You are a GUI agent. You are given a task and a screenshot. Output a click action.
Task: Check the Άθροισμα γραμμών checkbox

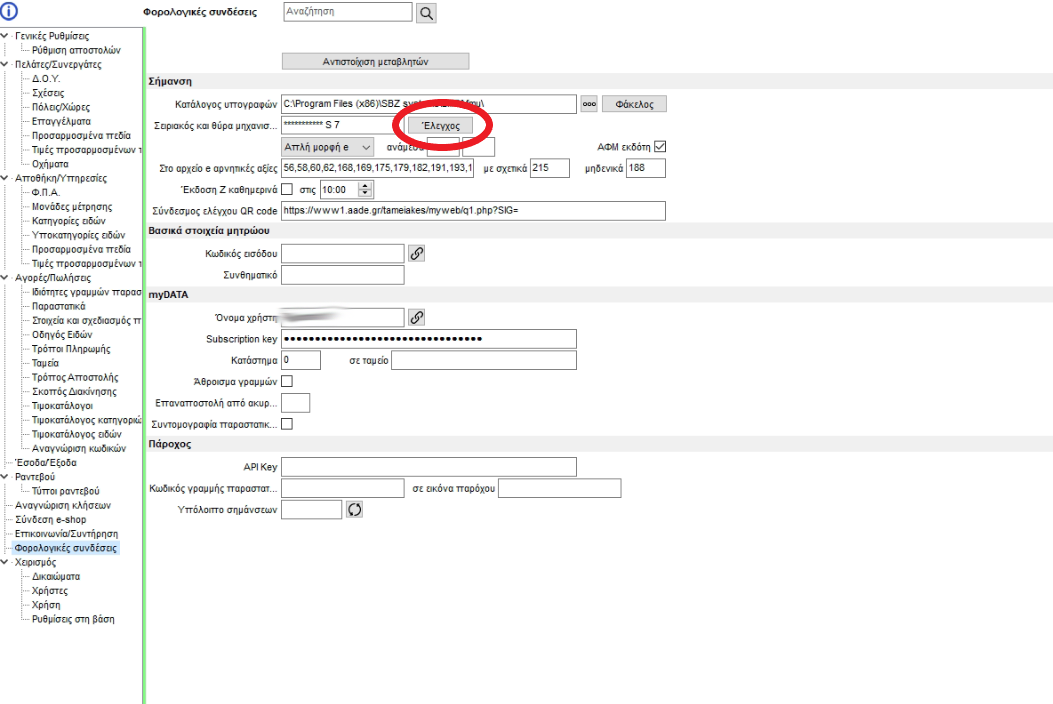(288, 381)
